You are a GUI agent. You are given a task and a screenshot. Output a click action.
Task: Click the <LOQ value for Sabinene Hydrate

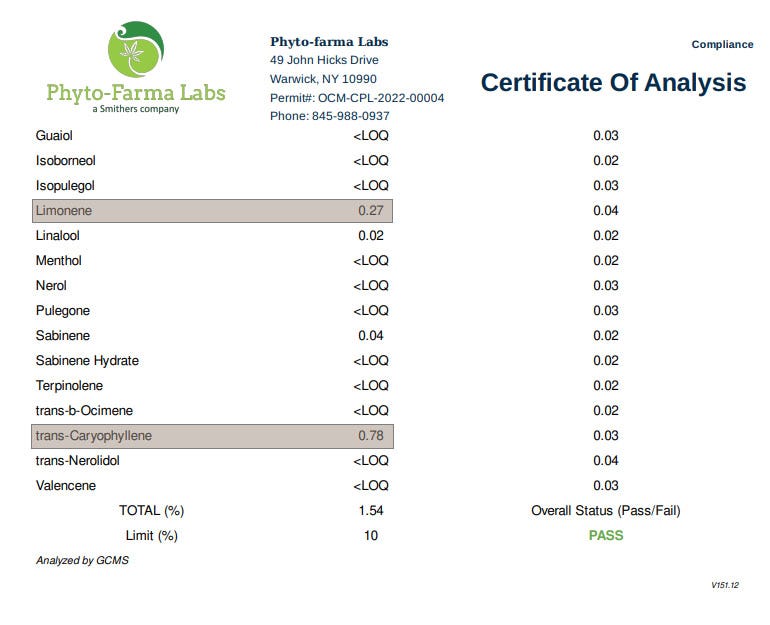point(371,361)
